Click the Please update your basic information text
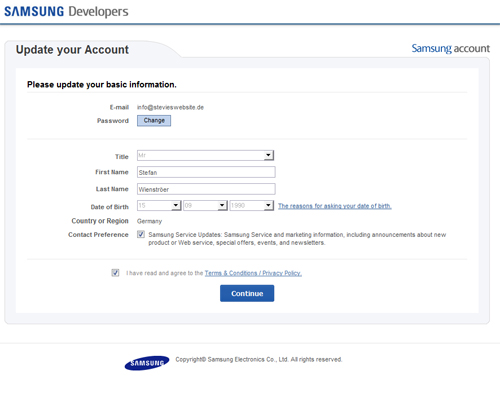 click(102, 85)
